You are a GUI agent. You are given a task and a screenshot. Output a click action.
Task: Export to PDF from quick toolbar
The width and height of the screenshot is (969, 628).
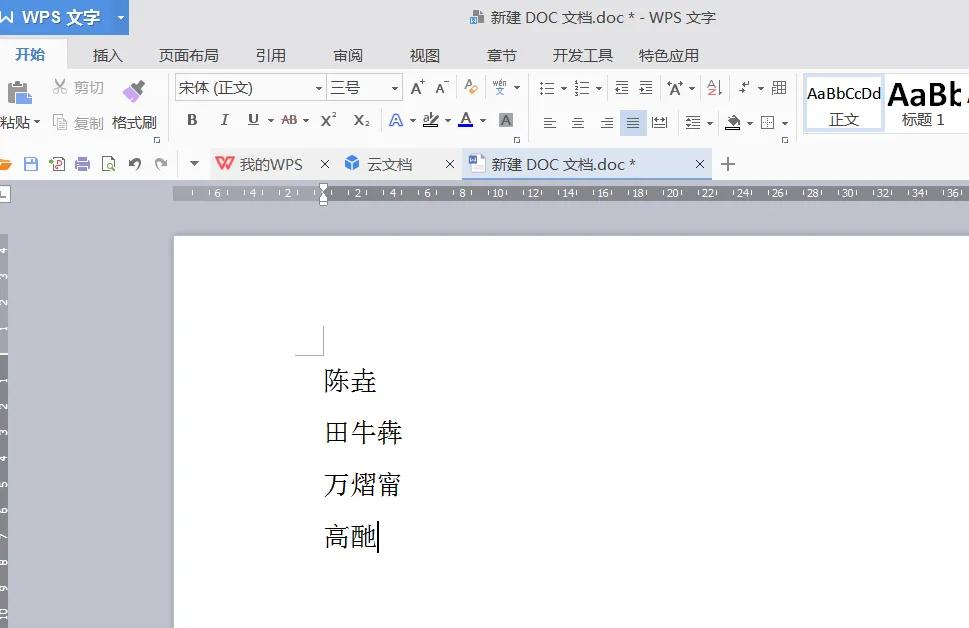[x=57, y=164]
